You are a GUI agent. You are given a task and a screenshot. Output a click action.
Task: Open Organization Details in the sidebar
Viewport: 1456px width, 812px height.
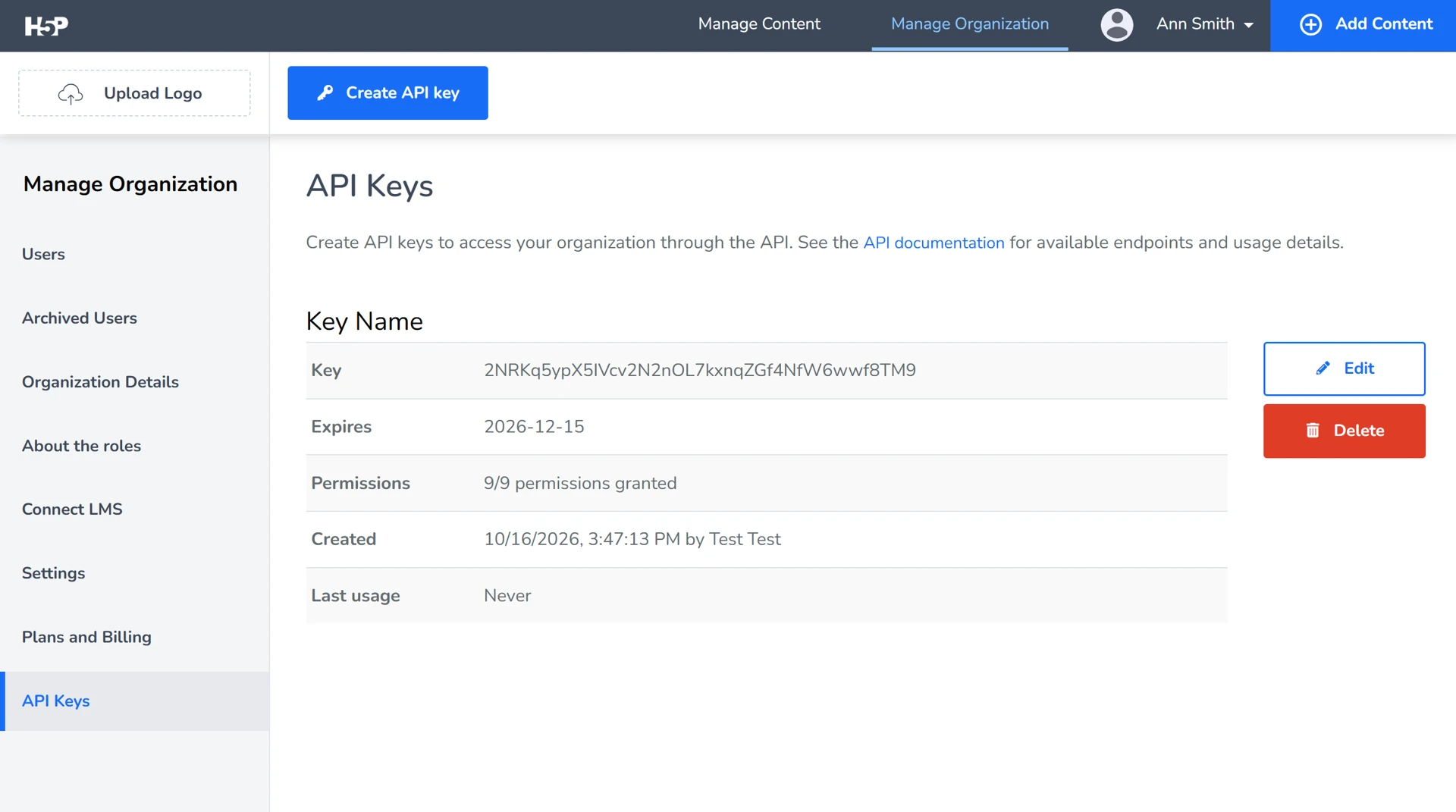[100, 382]
